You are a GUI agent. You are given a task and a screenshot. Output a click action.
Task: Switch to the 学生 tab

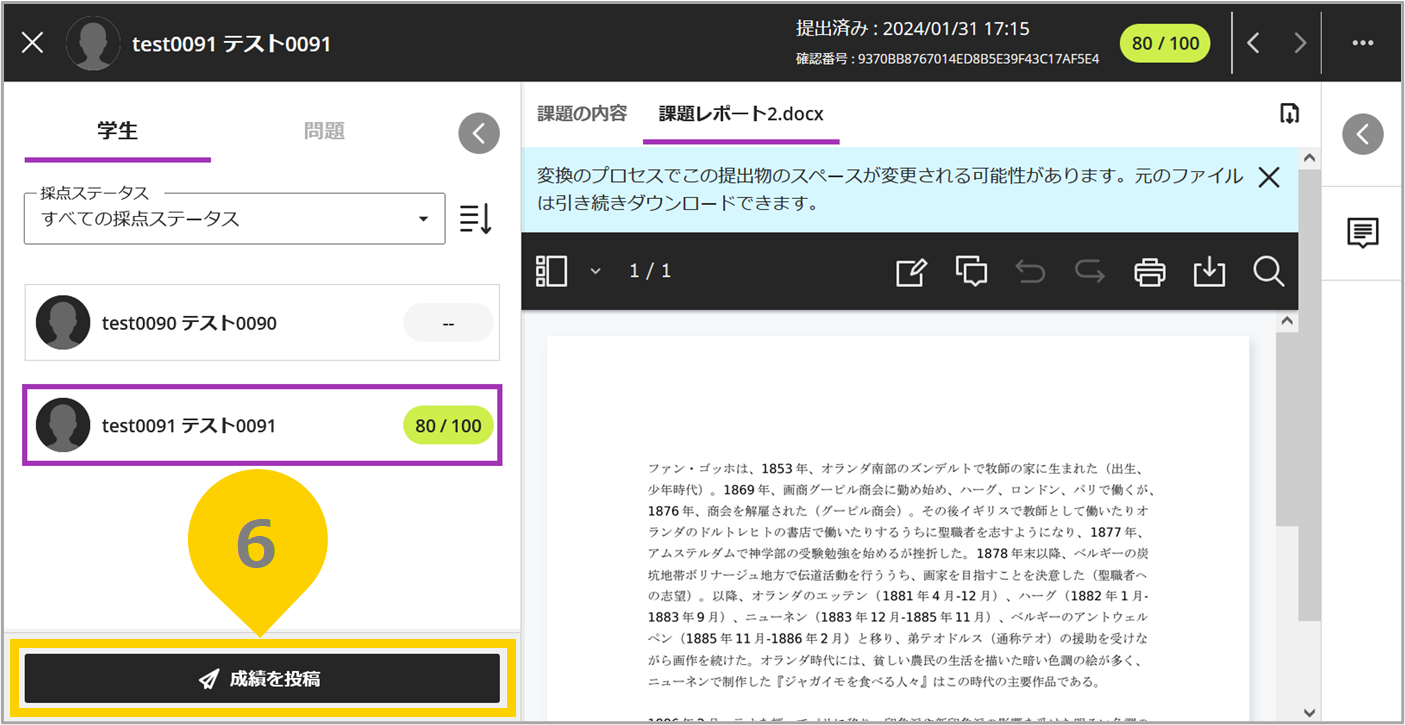117,131
